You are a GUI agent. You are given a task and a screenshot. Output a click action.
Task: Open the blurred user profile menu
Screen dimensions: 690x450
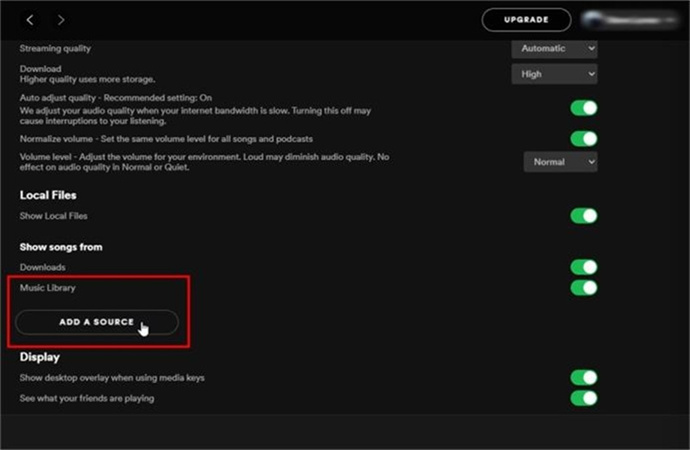[x=630, y=20]
